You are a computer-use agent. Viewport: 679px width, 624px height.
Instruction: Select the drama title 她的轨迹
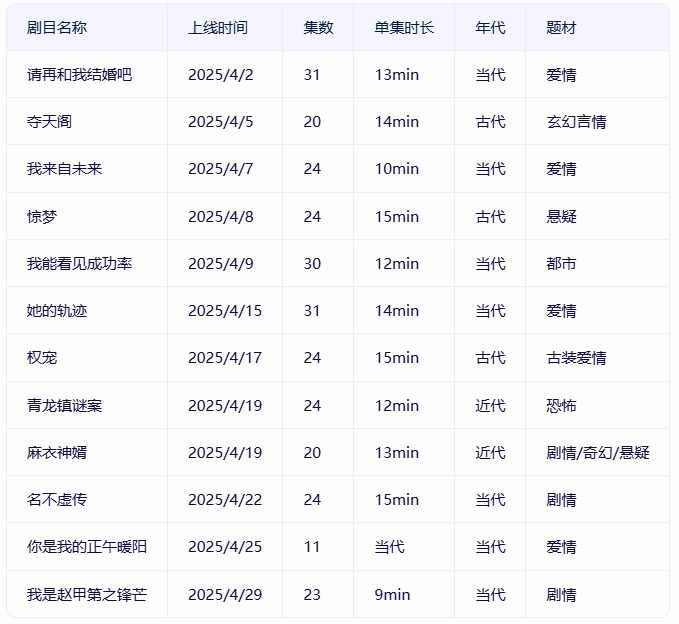[57, 310]
